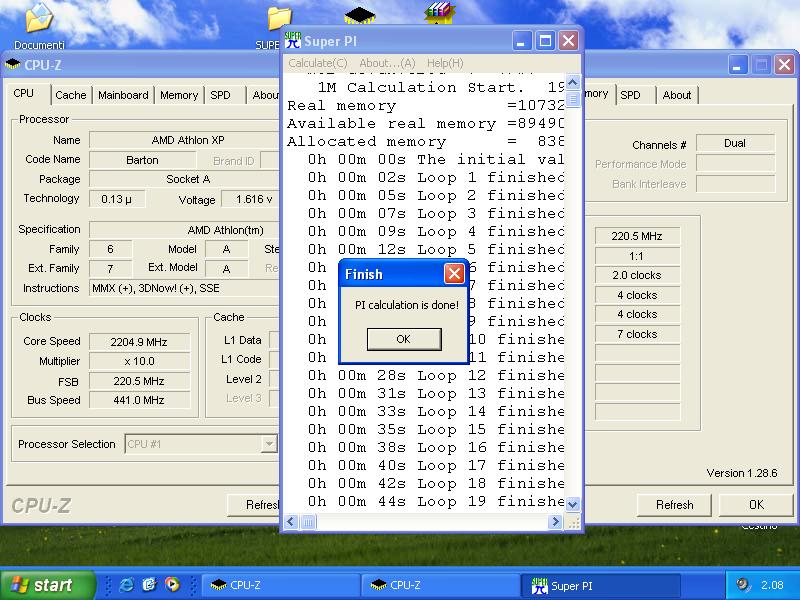Viewport: 800px width, 600px height.
Task: Launch Internet Explorer from quick launch
Action: (126, 584)
